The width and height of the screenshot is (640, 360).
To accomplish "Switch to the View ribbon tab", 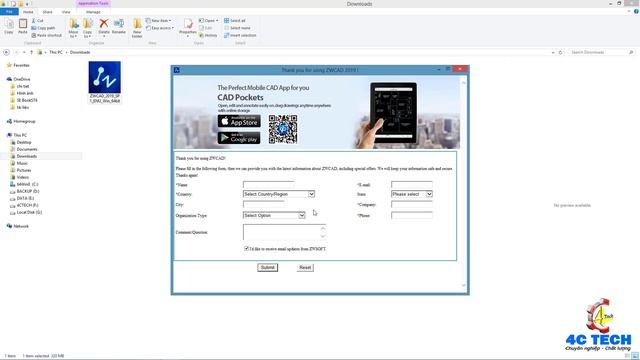I will [x=66, y=12].
